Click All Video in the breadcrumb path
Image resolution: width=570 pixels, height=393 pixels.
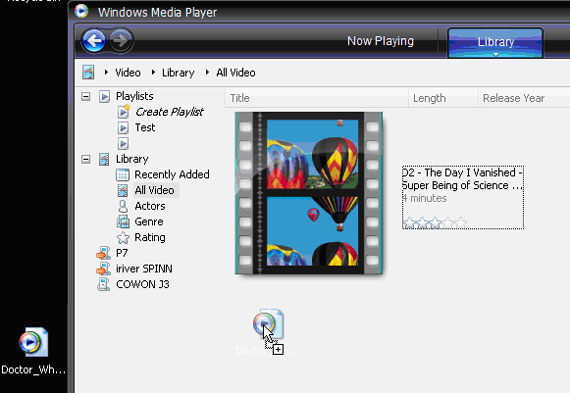point(236,73)
